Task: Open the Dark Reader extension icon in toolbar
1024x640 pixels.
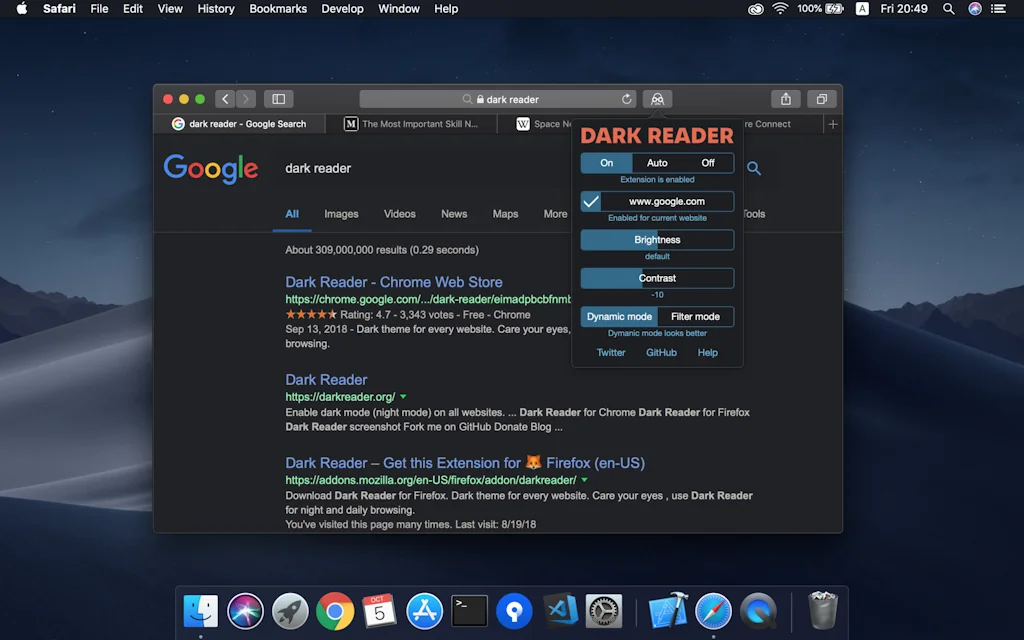Action: pyautogui.click(x=657, y=99)
